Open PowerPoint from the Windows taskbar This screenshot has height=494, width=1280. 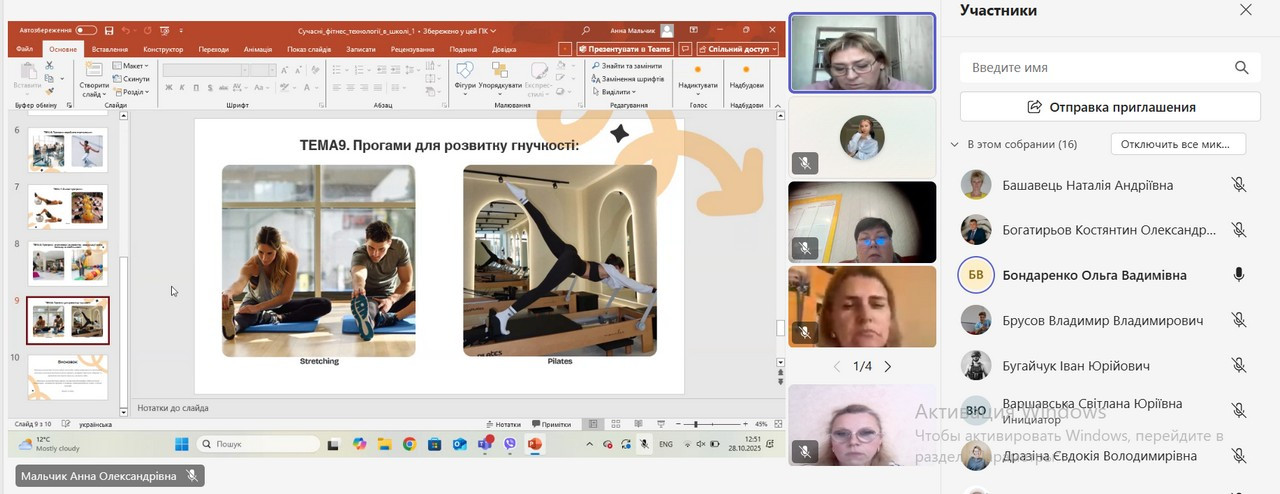pos(534,444)
